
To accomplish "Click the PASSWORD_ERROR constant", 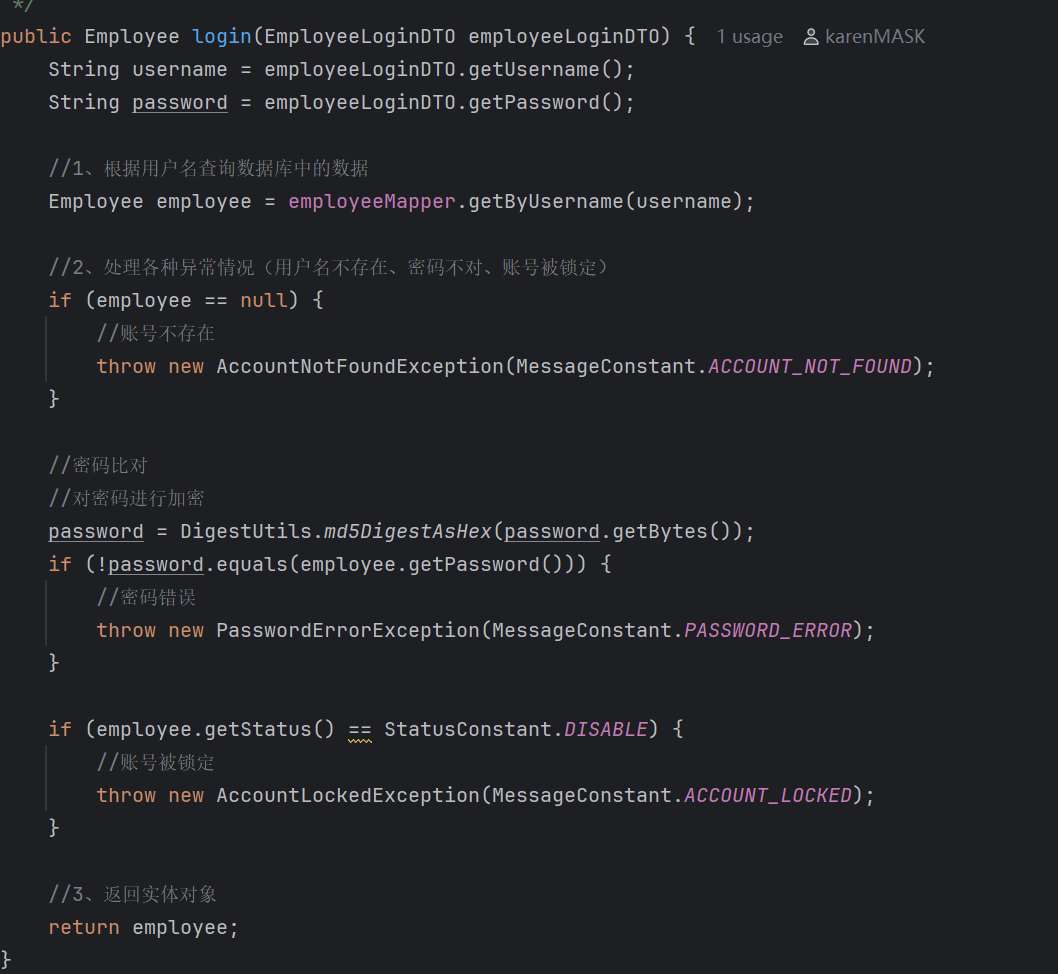I will coord(768,631).
